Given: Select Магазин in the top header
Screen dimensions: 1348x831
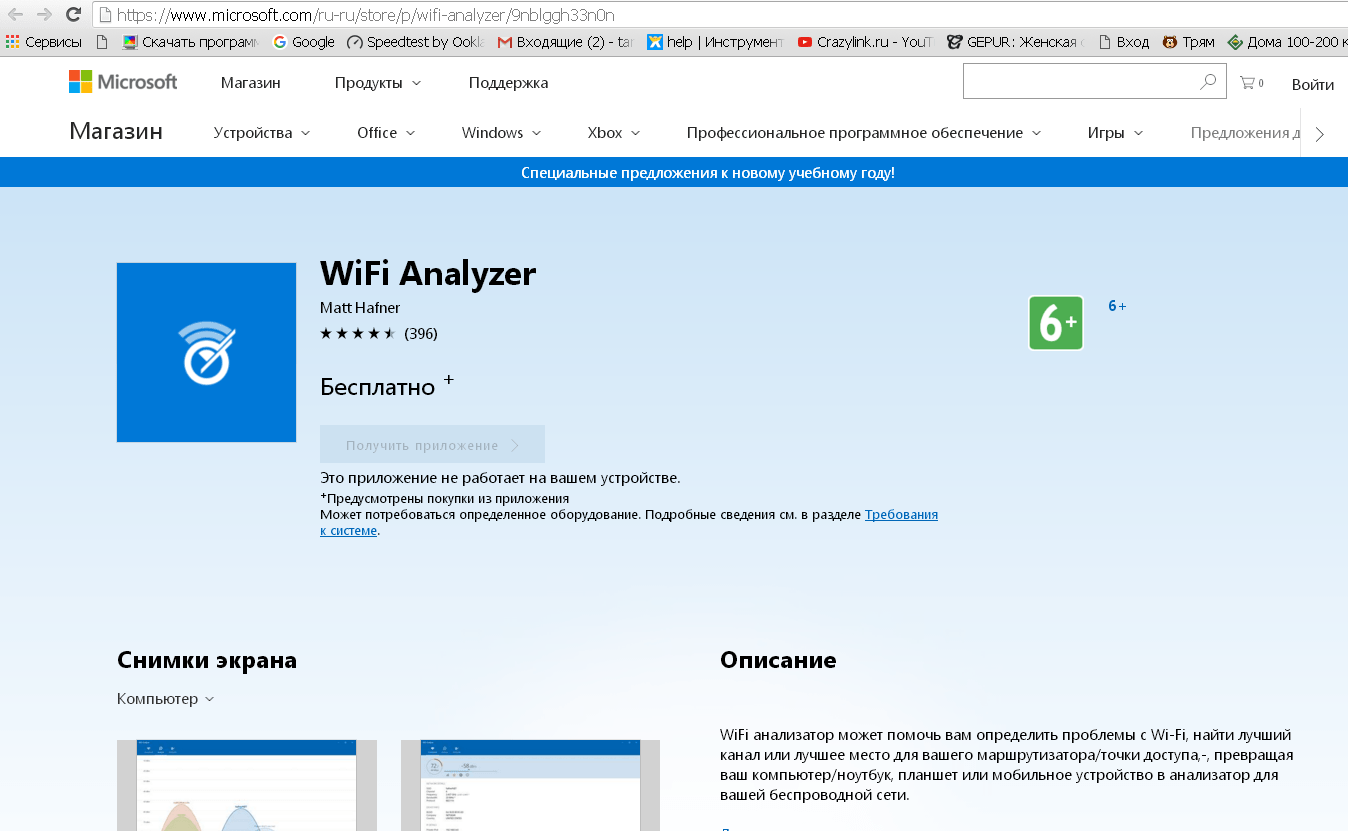Looking at the screenshot, I should tap(250, 83).
